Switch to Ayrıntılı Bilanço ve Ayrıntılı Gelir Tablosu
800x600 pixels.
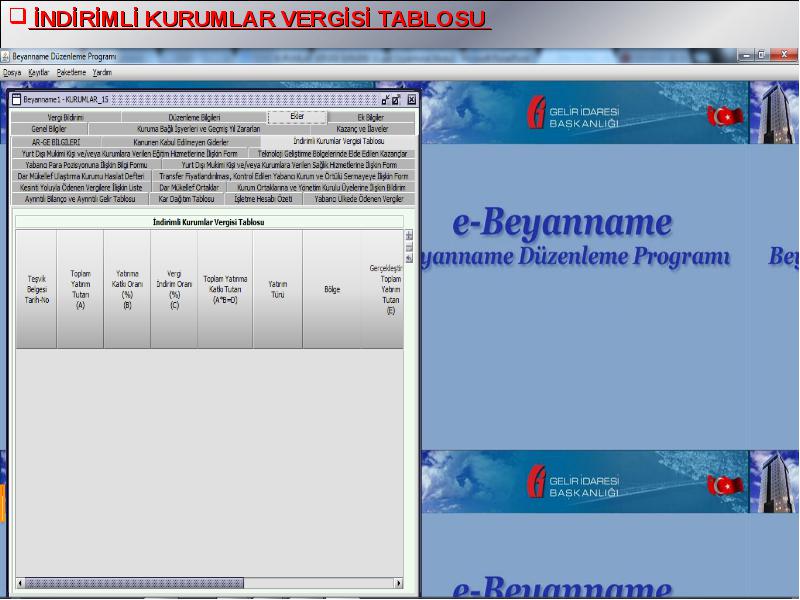click(x=80, y=199)
